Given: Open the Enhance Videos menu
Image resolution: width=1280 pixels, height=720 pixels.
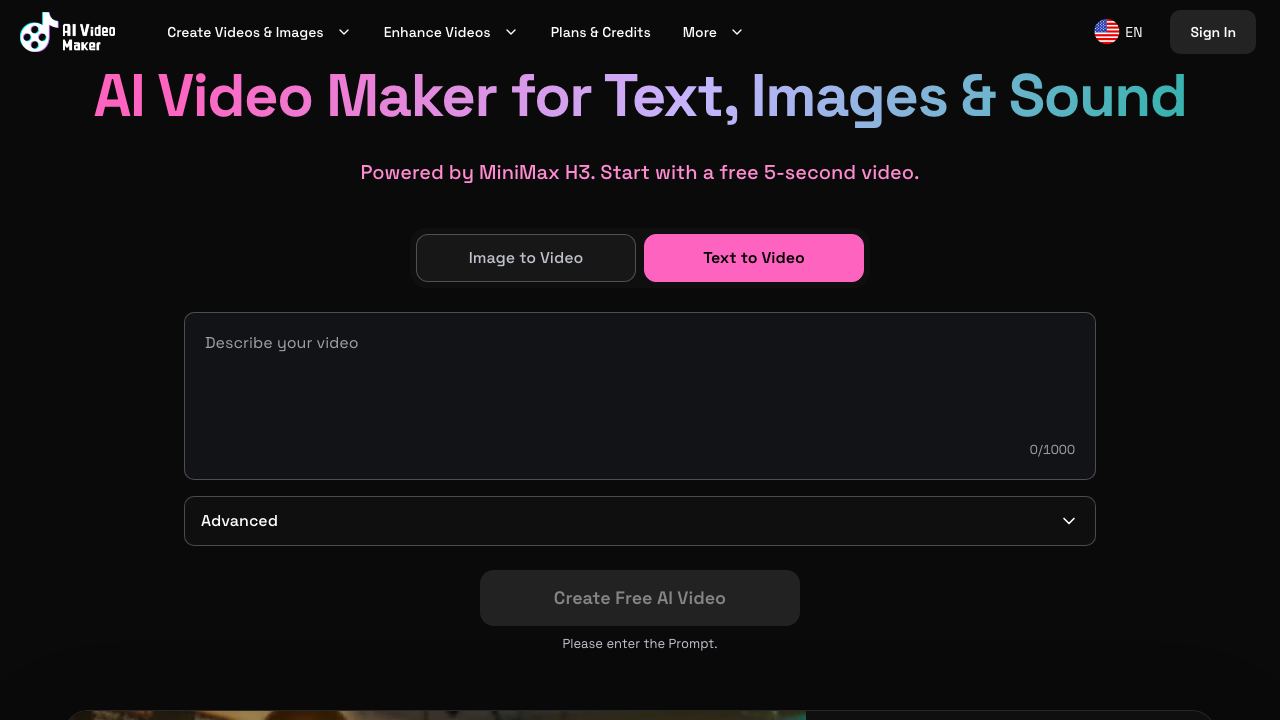Looking at the screenshot, I should point(437,32).
